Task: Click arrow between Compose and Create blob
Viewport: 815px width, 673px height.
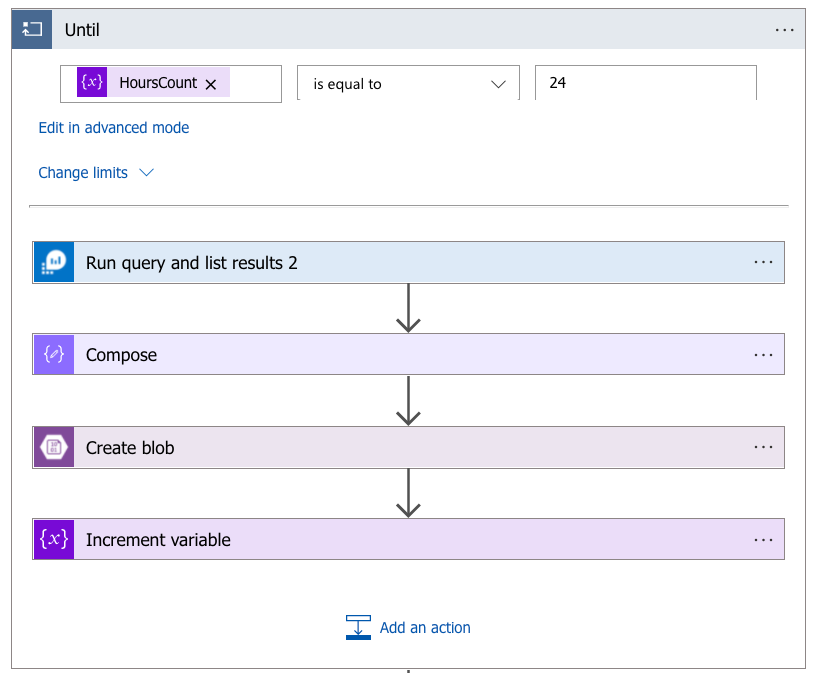Action: [408, 401]
